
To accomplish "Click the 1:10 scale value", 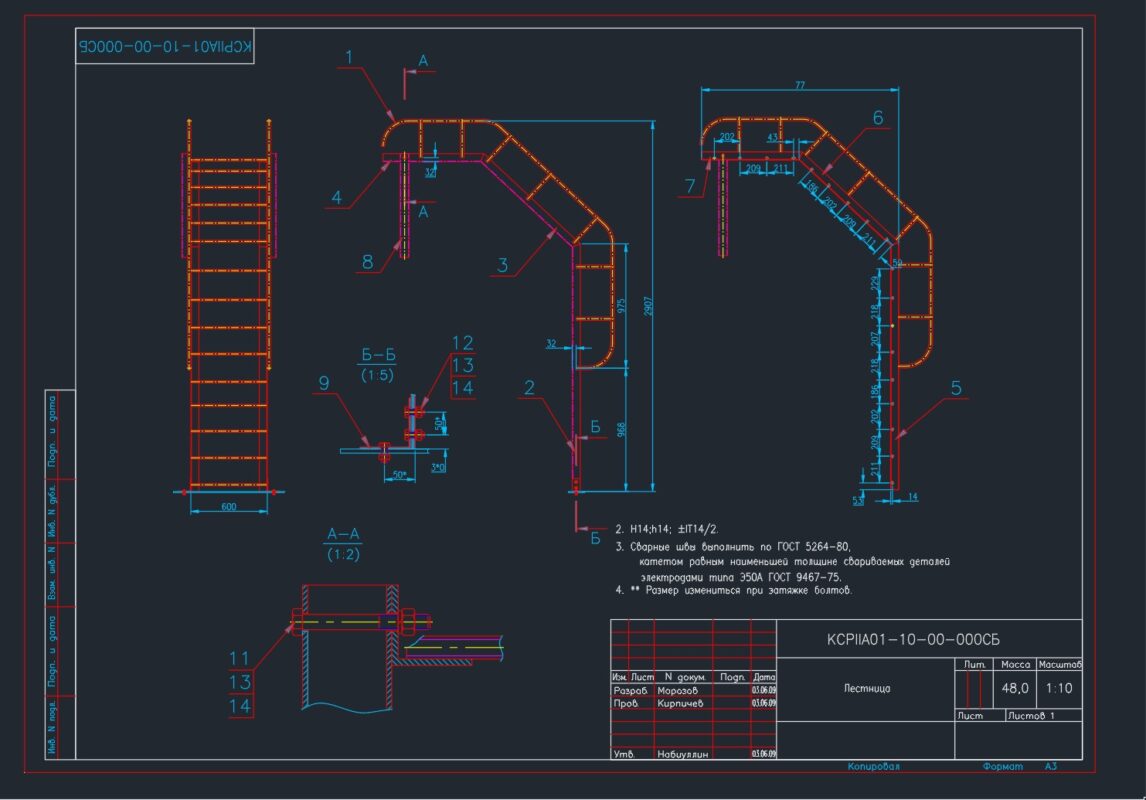I will (1059, 688).
